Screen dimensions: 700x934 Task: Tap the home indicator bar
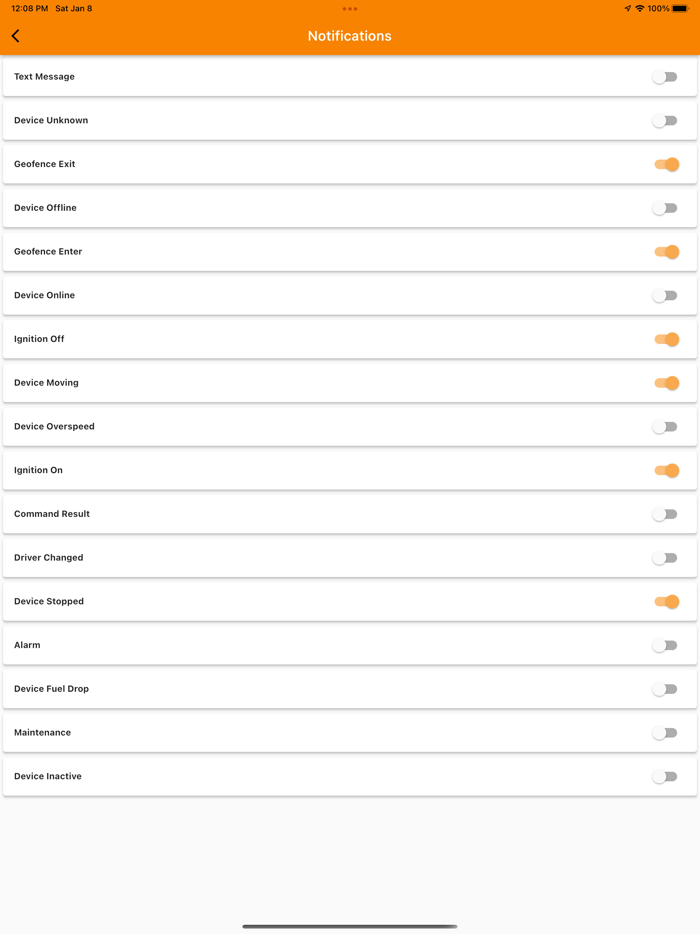[x=350, y=926]
